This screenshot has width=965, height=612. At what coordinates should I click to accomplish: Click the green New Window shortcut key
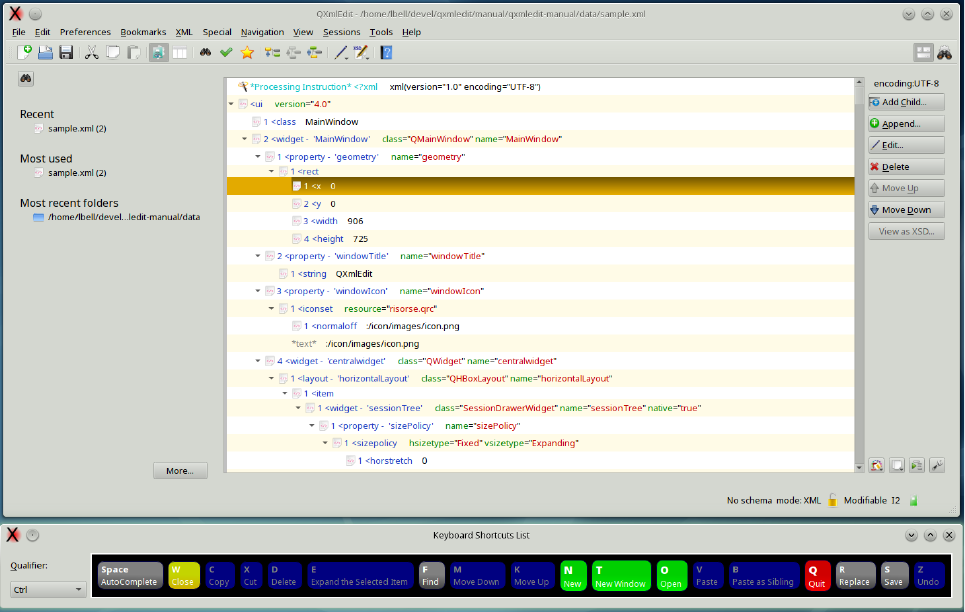point(620,576)
